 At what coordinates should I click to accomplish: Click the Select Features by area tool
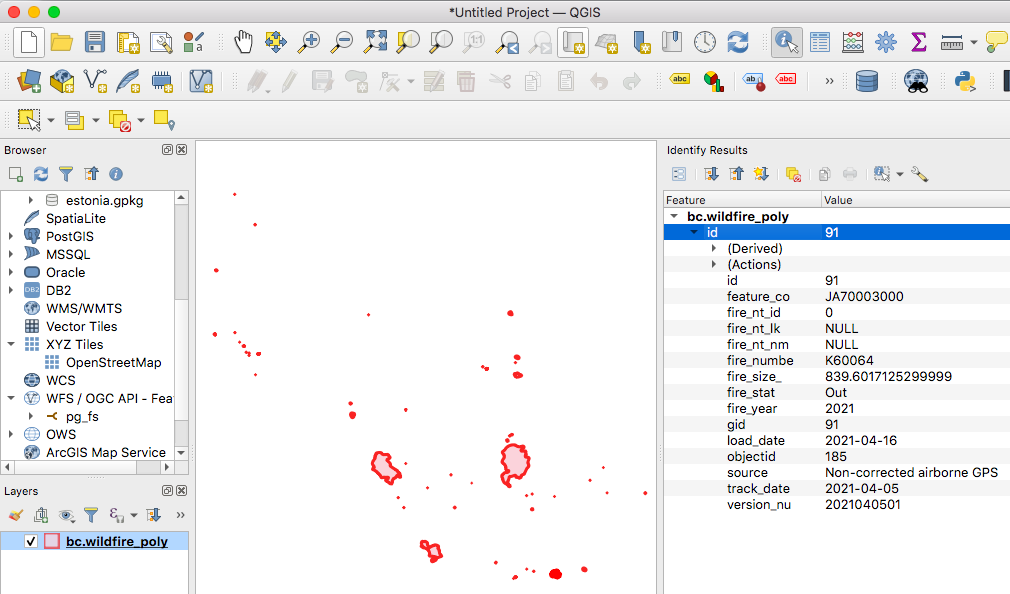(x=29, y=120)
